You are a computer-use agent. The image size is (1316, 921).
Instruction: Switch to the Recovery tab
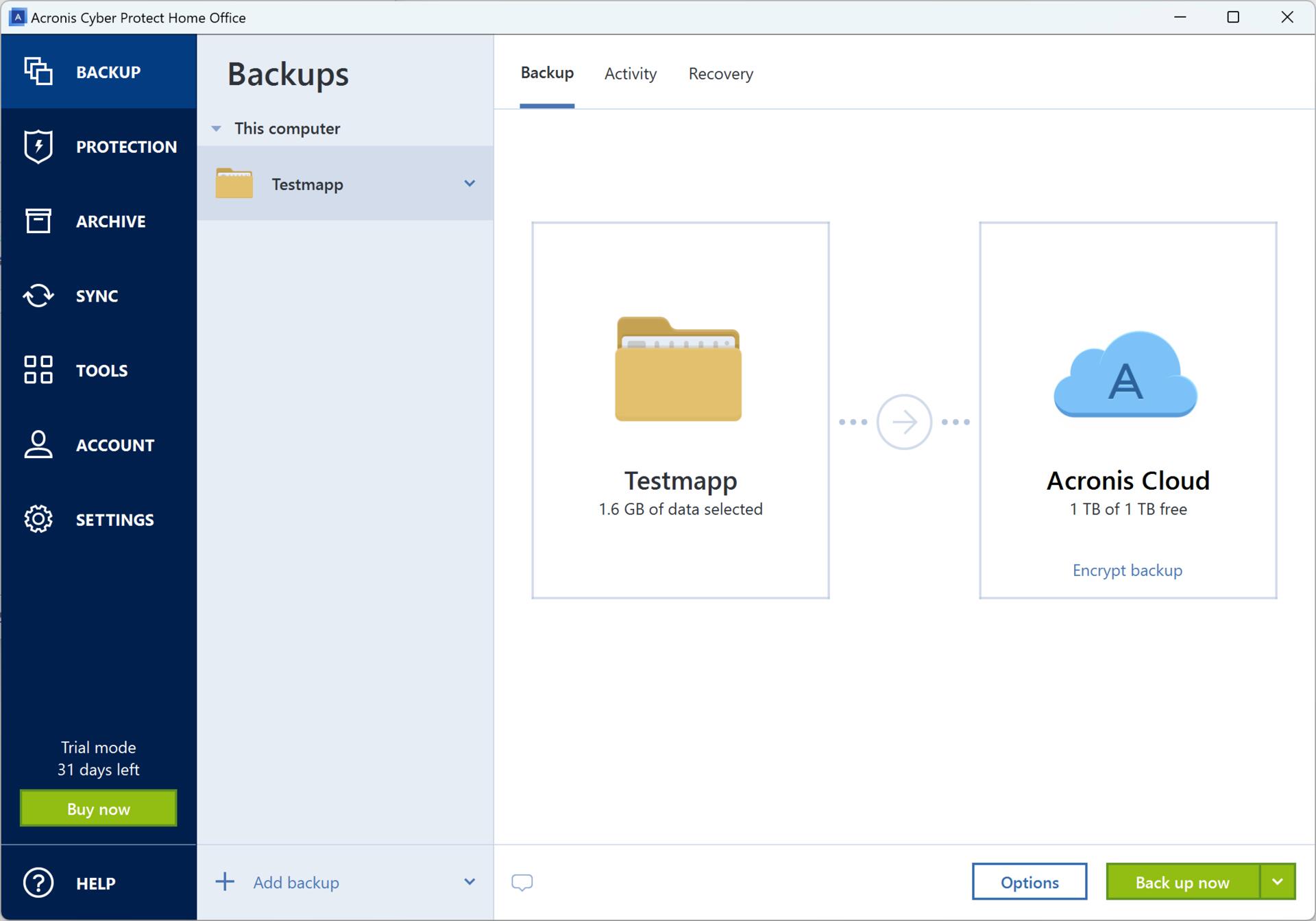(720, 73)
